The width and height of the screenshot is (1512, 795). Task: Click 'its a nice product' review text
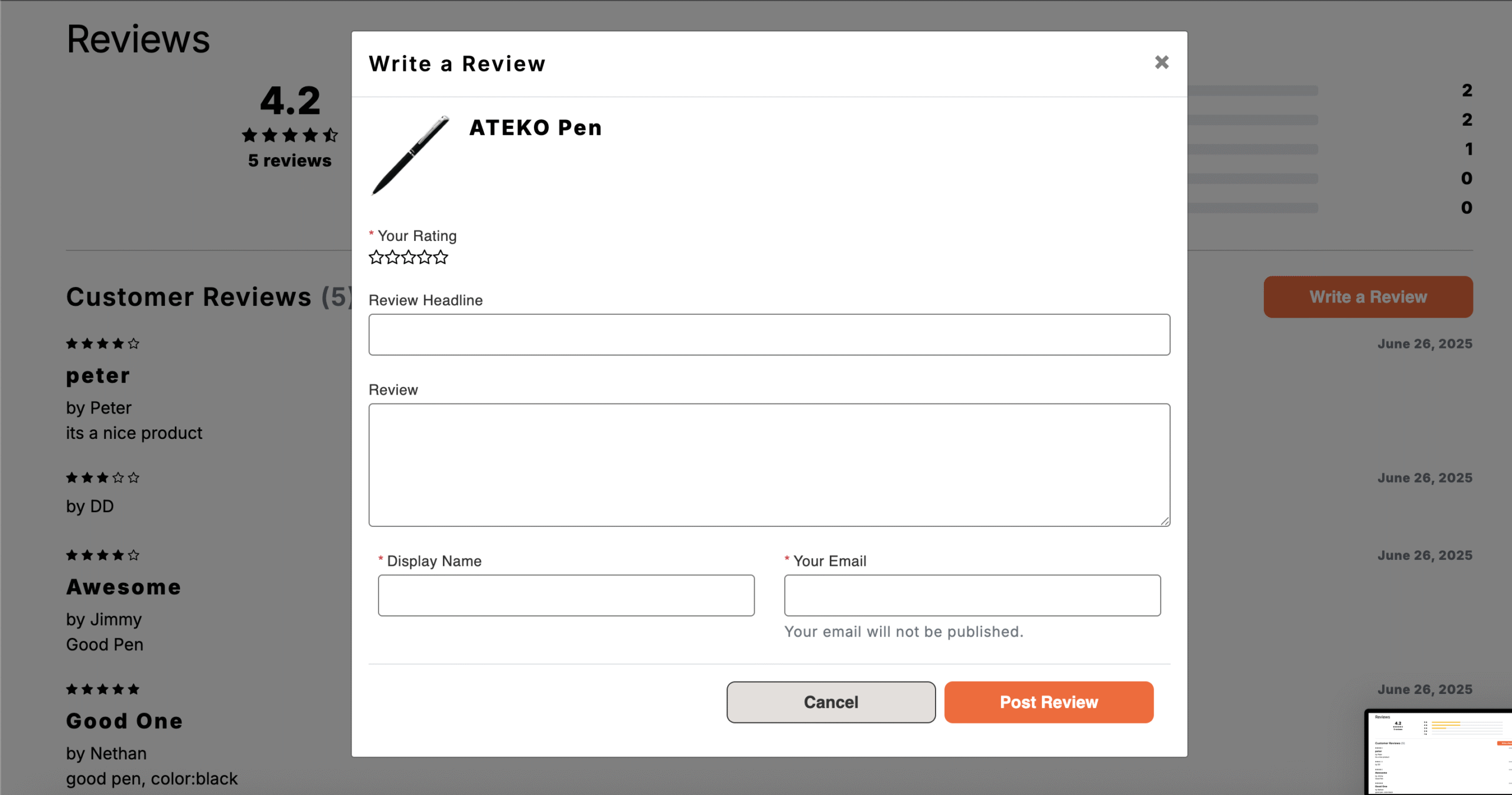point(134,433)
